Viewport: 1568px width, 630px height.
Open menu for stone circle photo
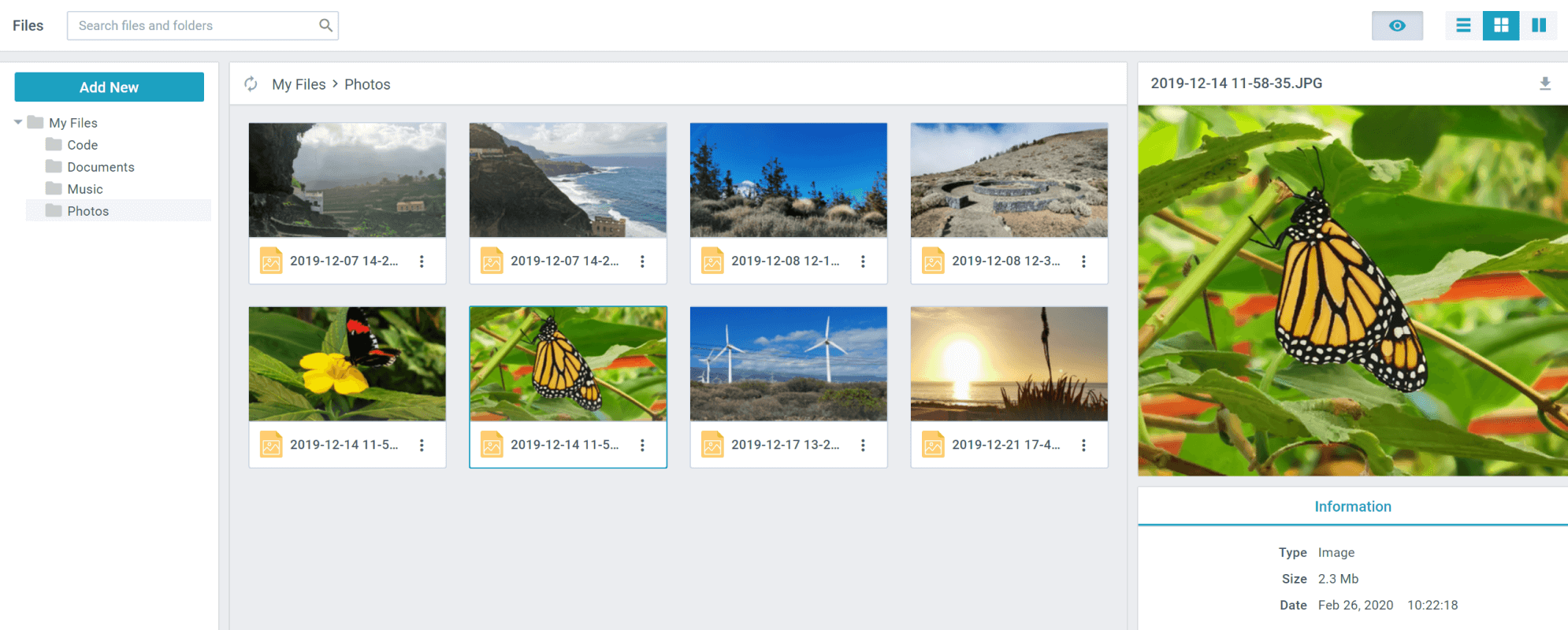(1083, 261)
